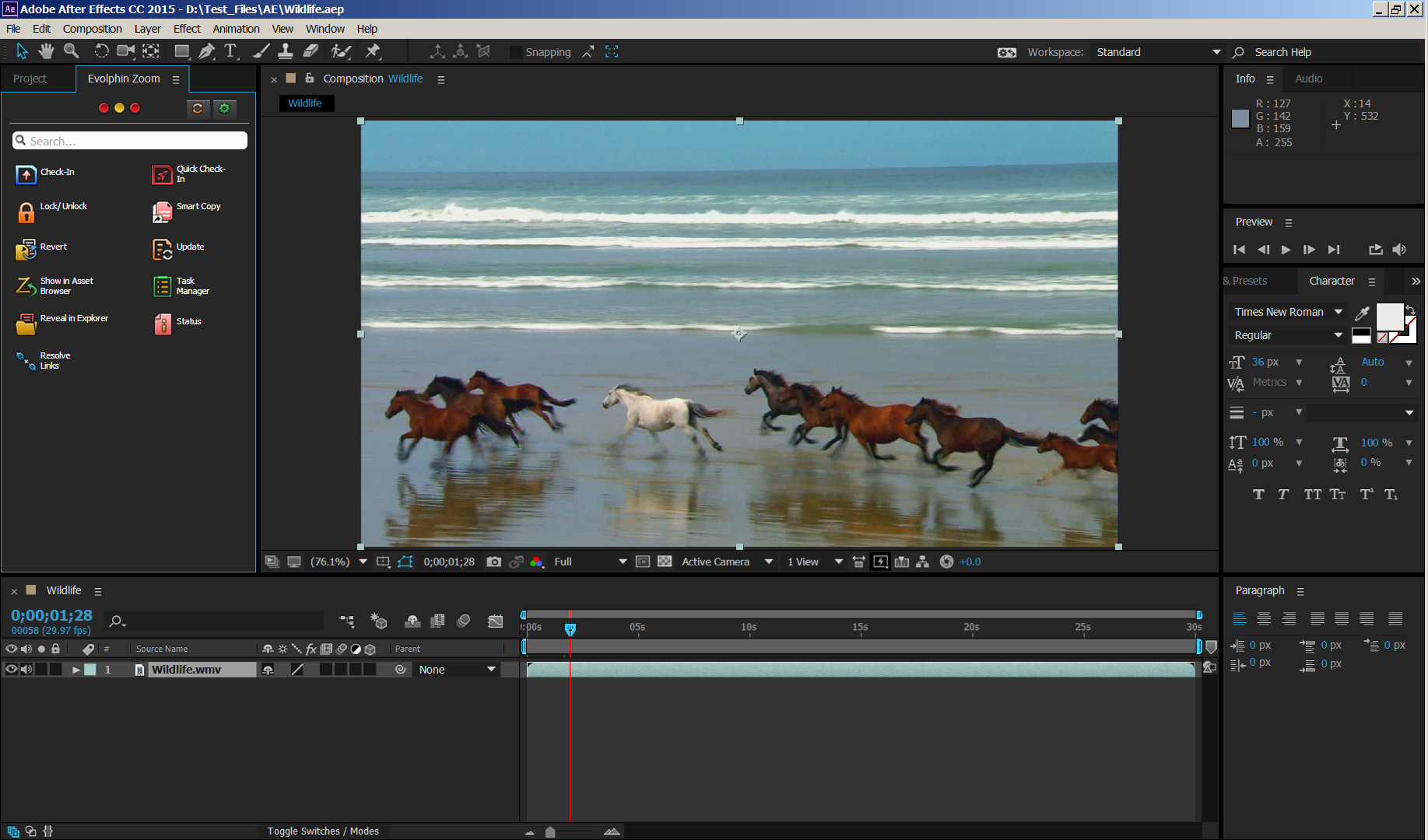Take a snapshot with camera icon
1428x840 pixels.
(493, 562)
